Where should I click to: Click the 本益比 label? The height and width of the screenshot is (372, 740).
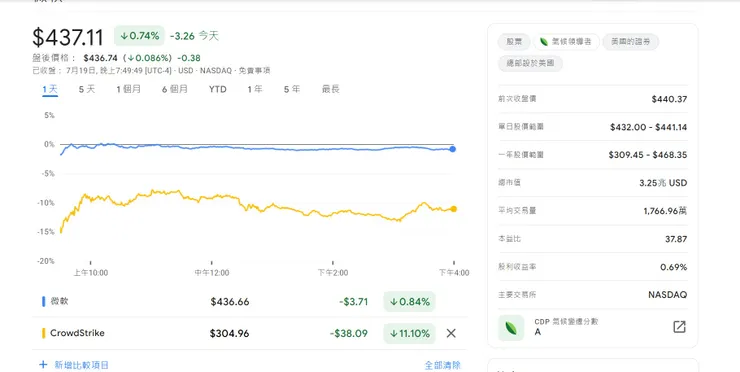tap(509, 239)
